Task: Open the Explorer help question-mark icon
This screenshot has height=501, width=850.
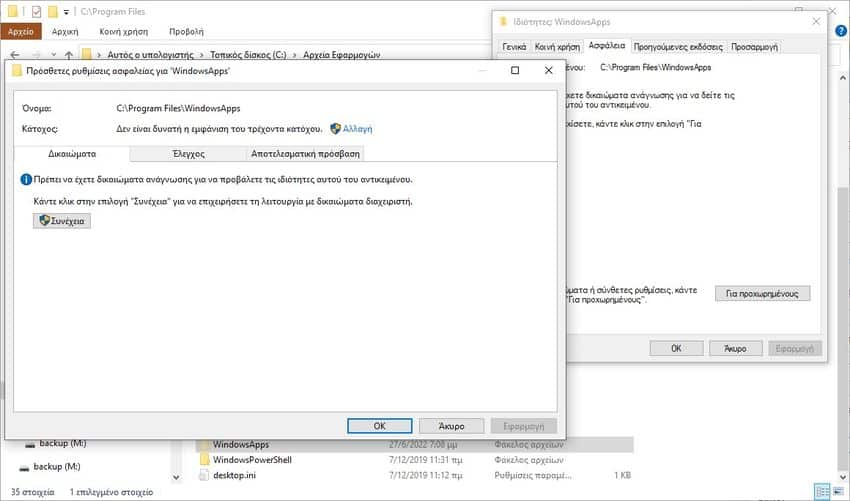Action: (x=841, y=31)
